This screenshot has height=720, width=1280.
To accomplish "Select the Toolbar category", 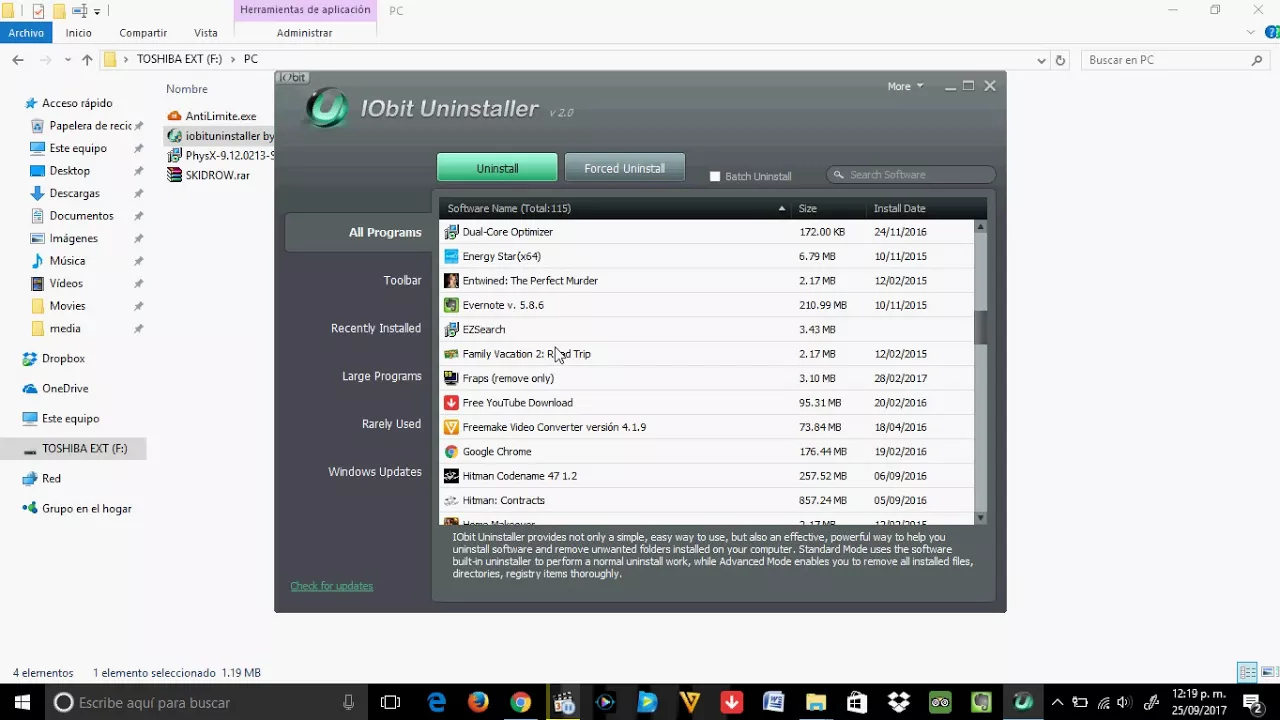I will tap(402, 280).
